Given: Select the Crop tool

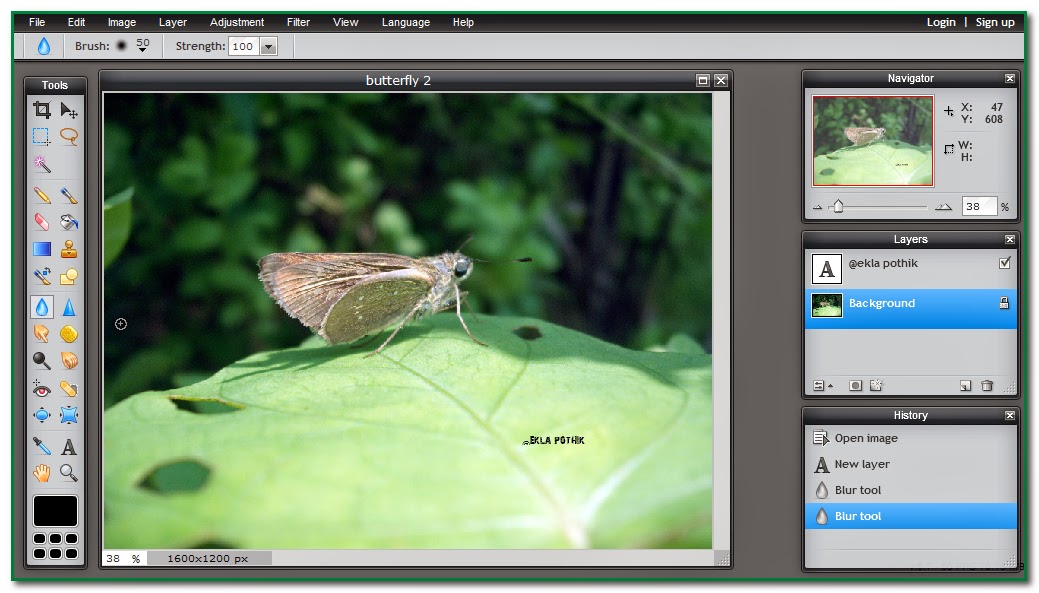Looking at the screenshot, I should point(42,110).
